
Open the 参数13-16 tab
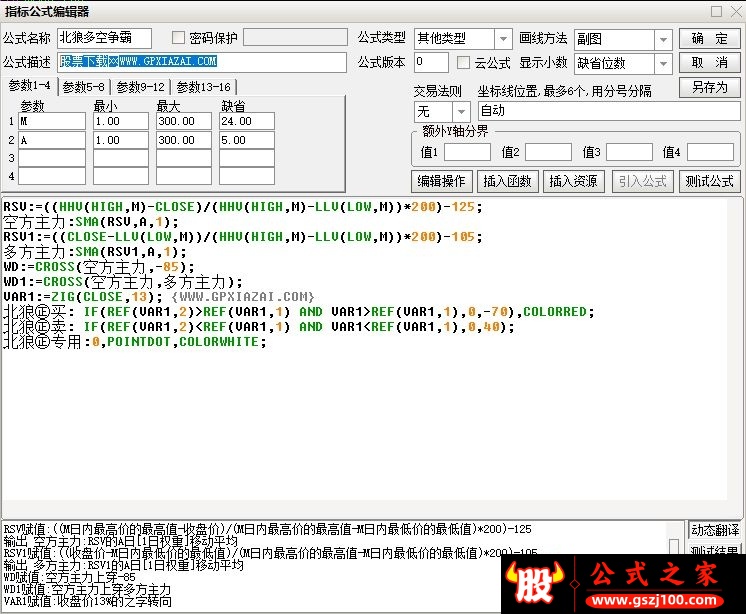[x=203, y=87]
